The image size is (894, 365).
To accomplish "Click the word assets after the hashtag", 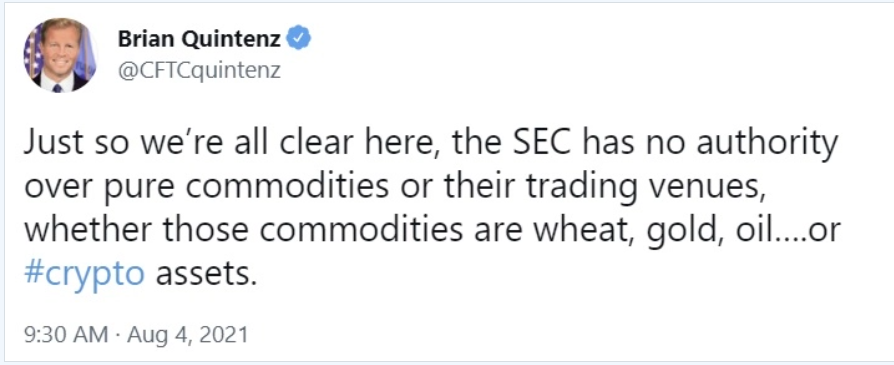I will pyautogui.click(x=203, y=276).
